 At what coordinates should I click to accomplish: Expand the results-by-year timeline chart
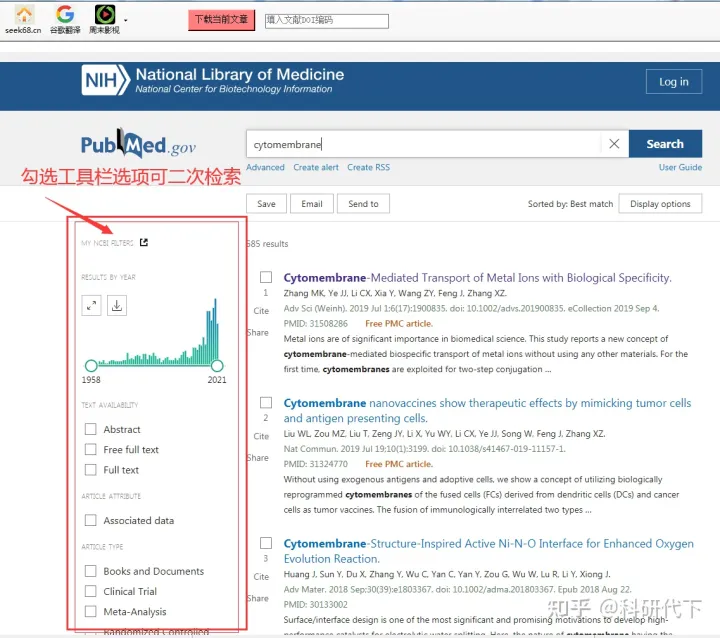click(x=91, y=305)
